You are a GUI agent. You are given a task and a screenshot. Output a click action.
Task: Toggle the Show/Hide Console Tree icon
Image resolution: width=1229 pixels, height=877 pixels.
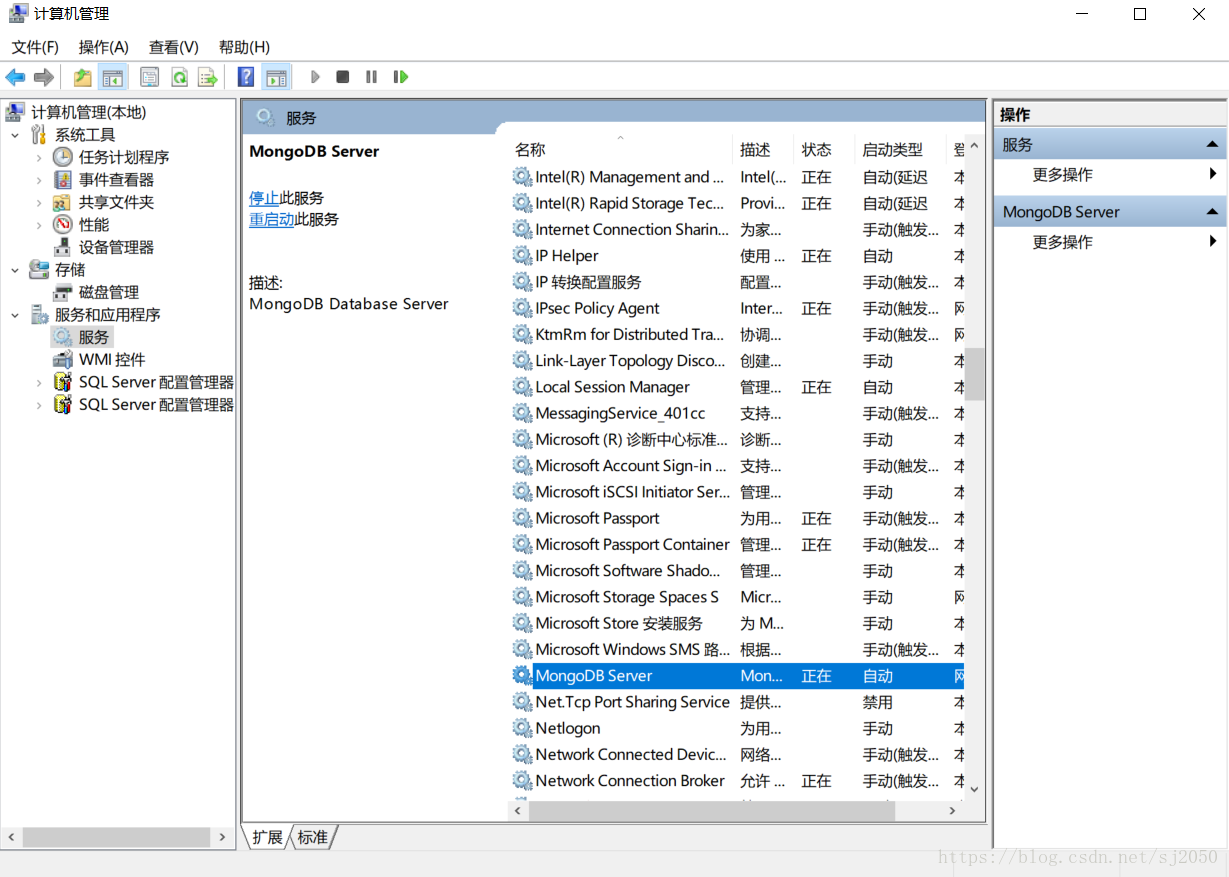click(x=112, y=77)
